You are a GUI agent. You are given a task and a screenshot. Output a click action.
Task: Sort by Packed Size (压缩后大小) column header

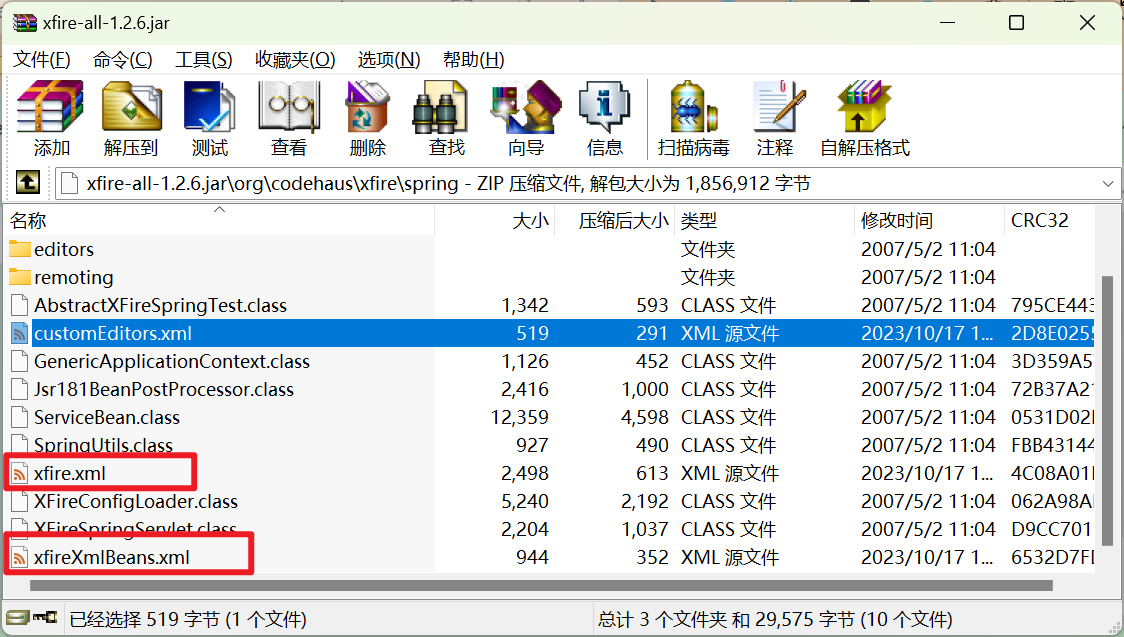tap(614, 220)
